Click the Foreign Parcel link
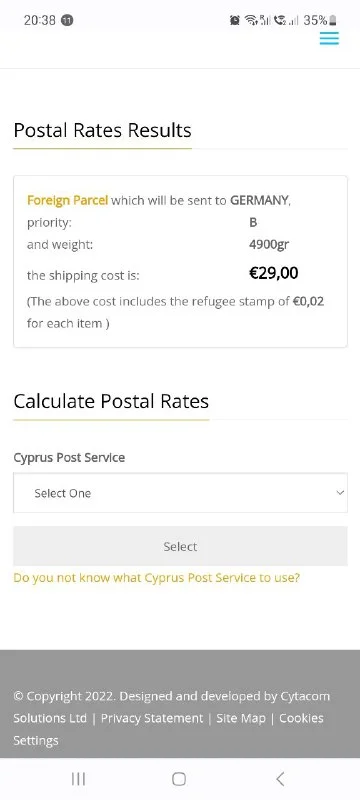360x800 pixels. (67, 200)
